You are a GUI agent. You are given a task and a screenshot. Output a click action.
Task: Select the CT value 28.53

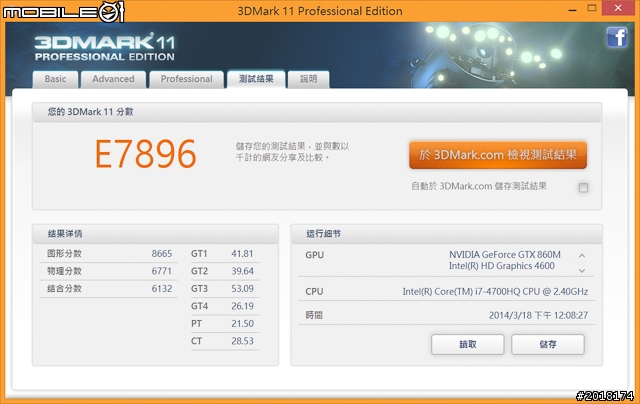click(242, 341)
